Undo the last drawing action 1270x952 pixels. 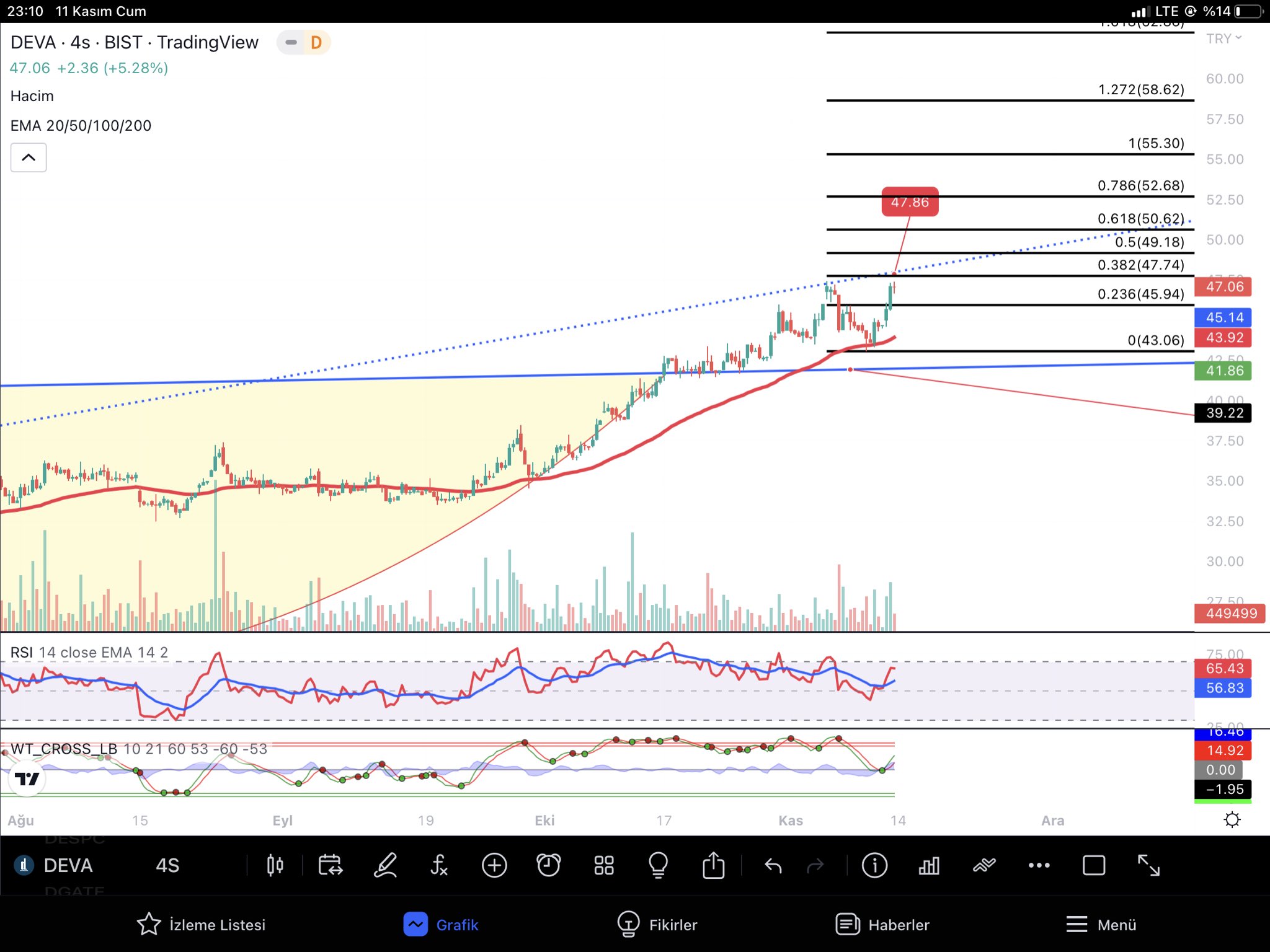tap(773, 865)
